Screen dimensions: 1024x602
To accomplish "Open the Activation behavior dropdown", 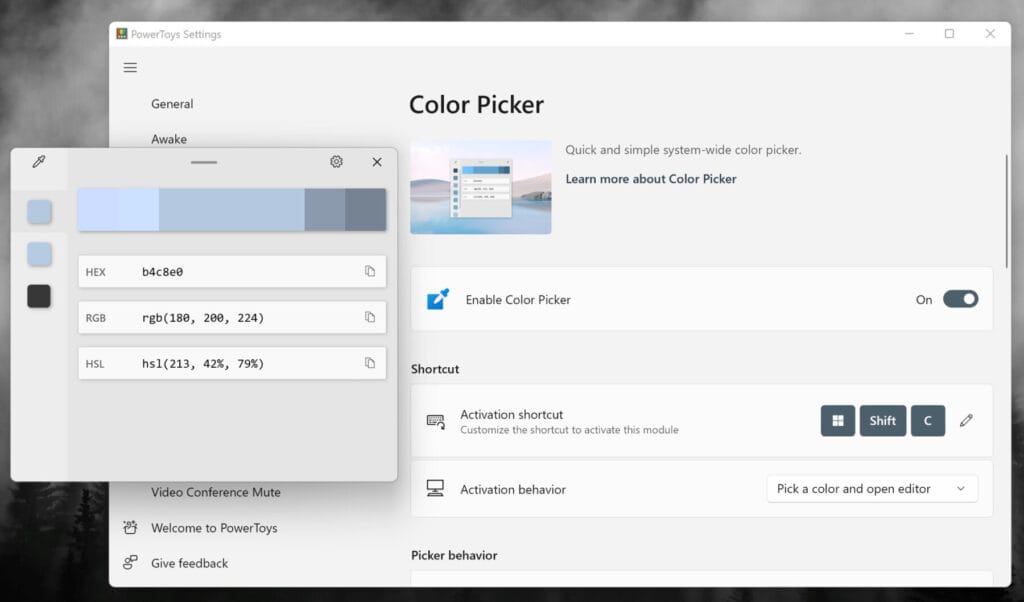I will tap(872, 488).
